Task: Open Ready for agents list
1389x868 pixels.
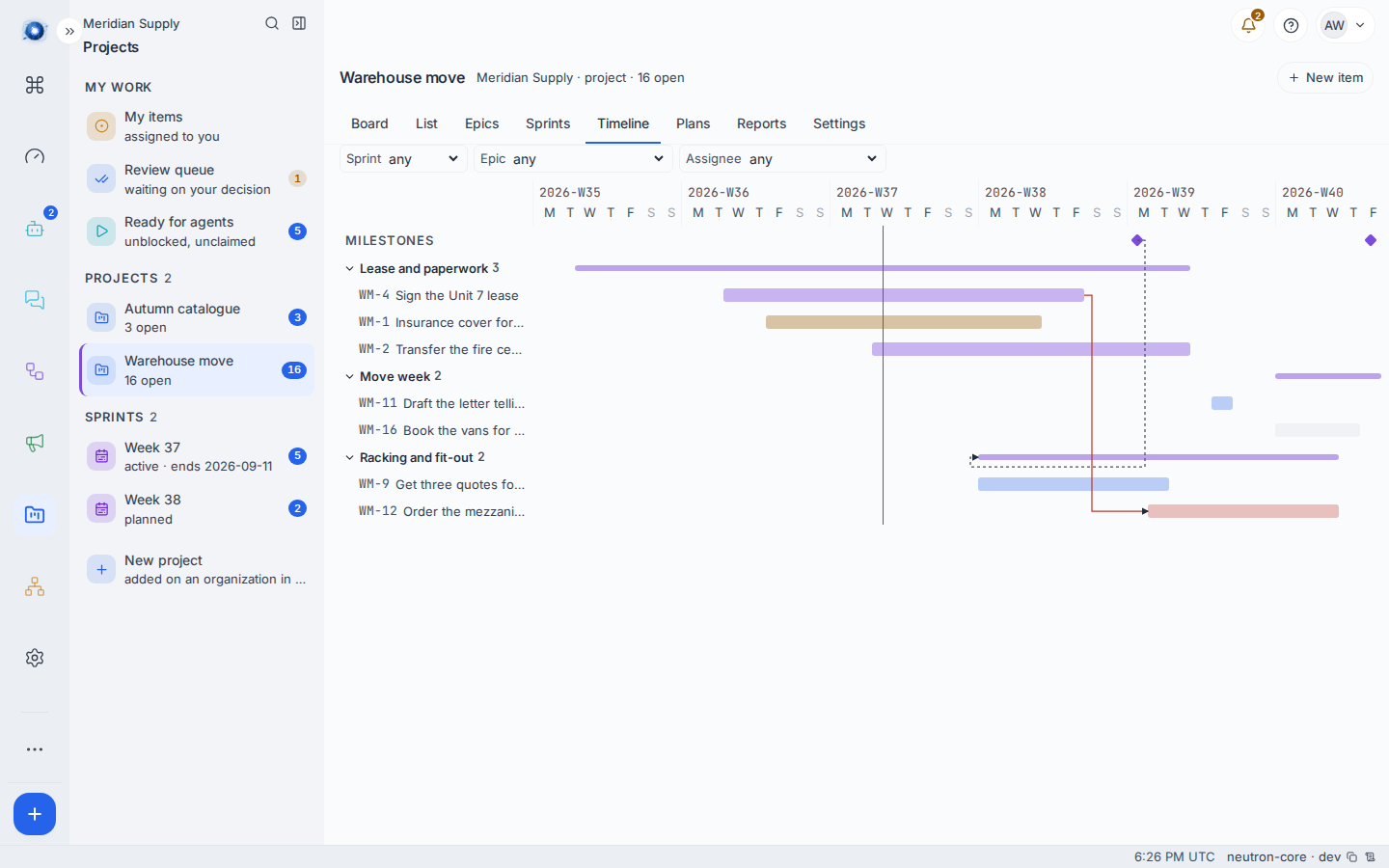Action: (197, 231)
